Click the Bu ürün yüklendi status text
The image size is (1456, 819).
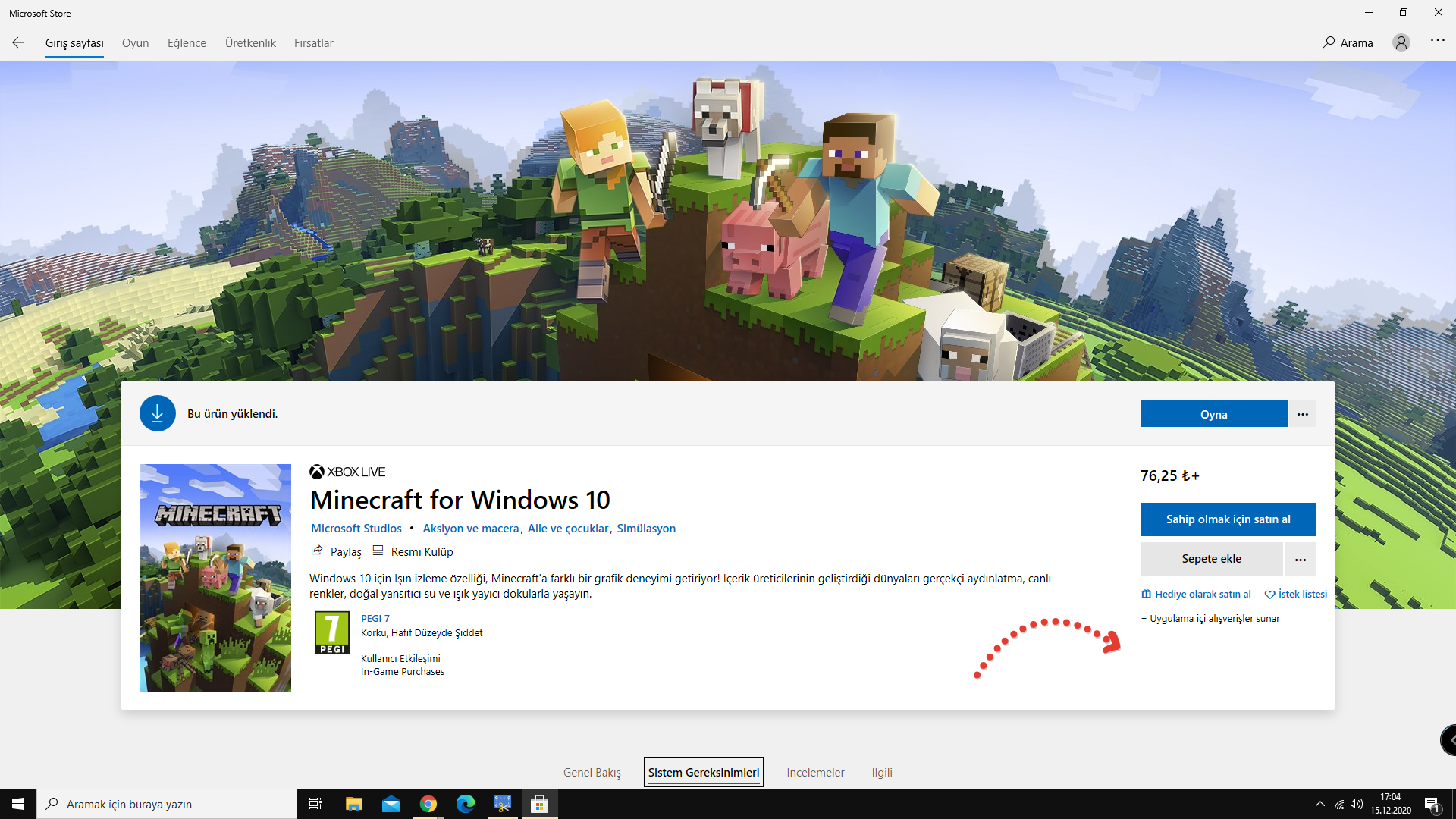coord(232,413)
